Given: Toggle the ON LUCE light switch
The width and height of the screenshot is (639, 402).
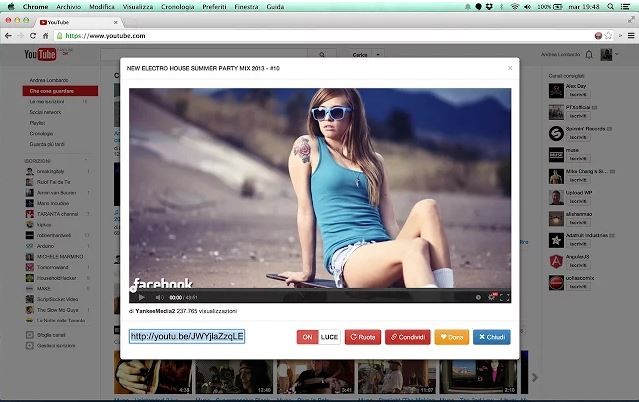Looking at the screenshot, I should [x=319, y=337].
